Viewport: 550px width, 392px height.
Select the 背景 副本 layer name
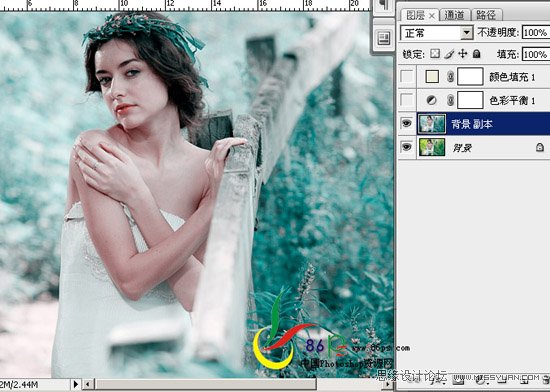point(472,124)
